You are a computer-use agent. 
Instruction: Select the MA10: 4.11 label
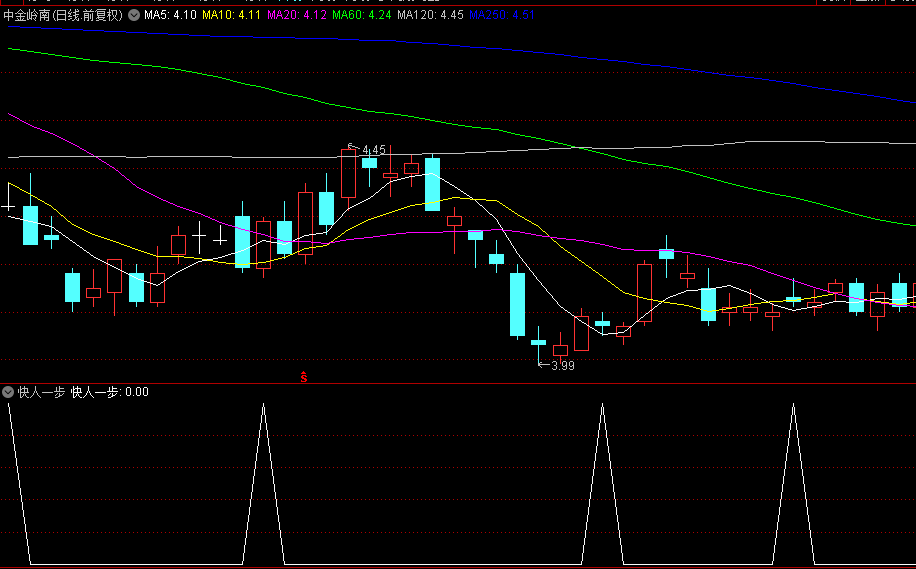coord(231,15)
